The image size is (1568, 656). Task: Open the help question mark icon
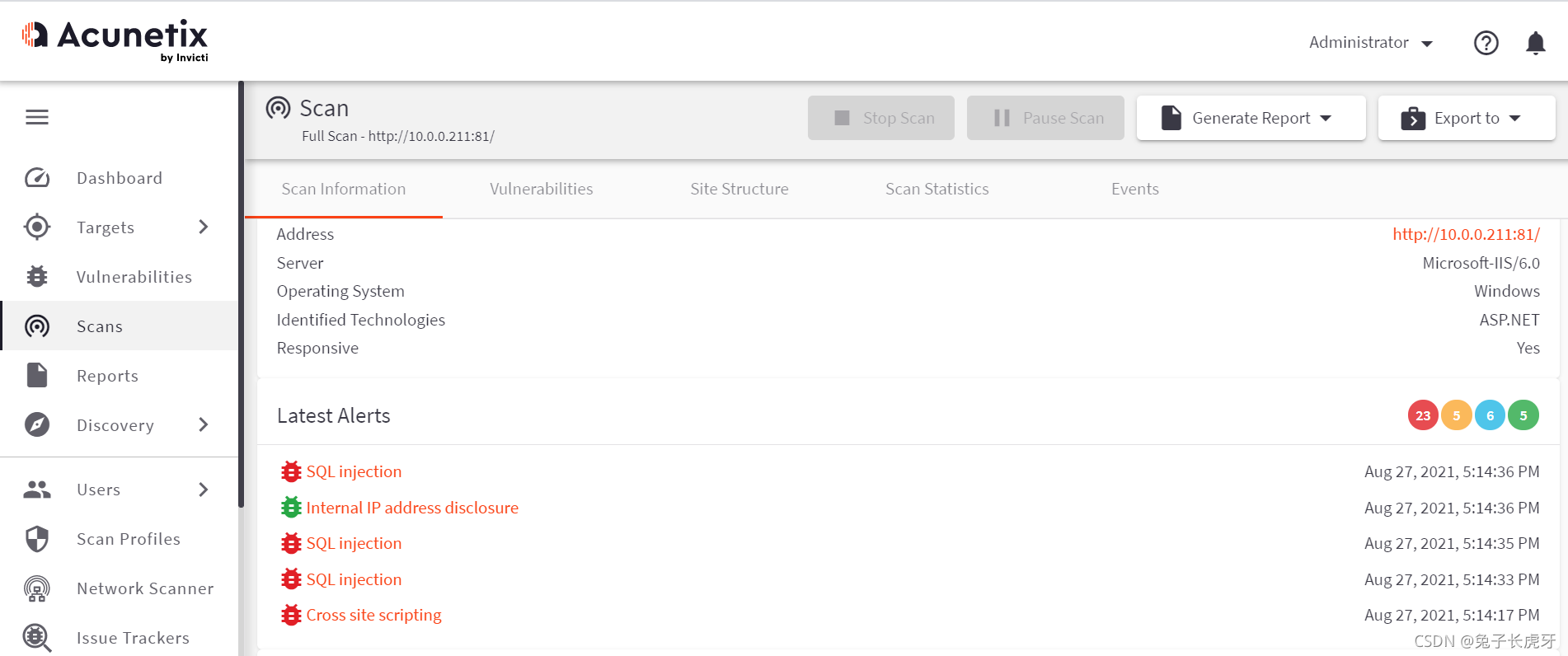(x=1486, y=43)
